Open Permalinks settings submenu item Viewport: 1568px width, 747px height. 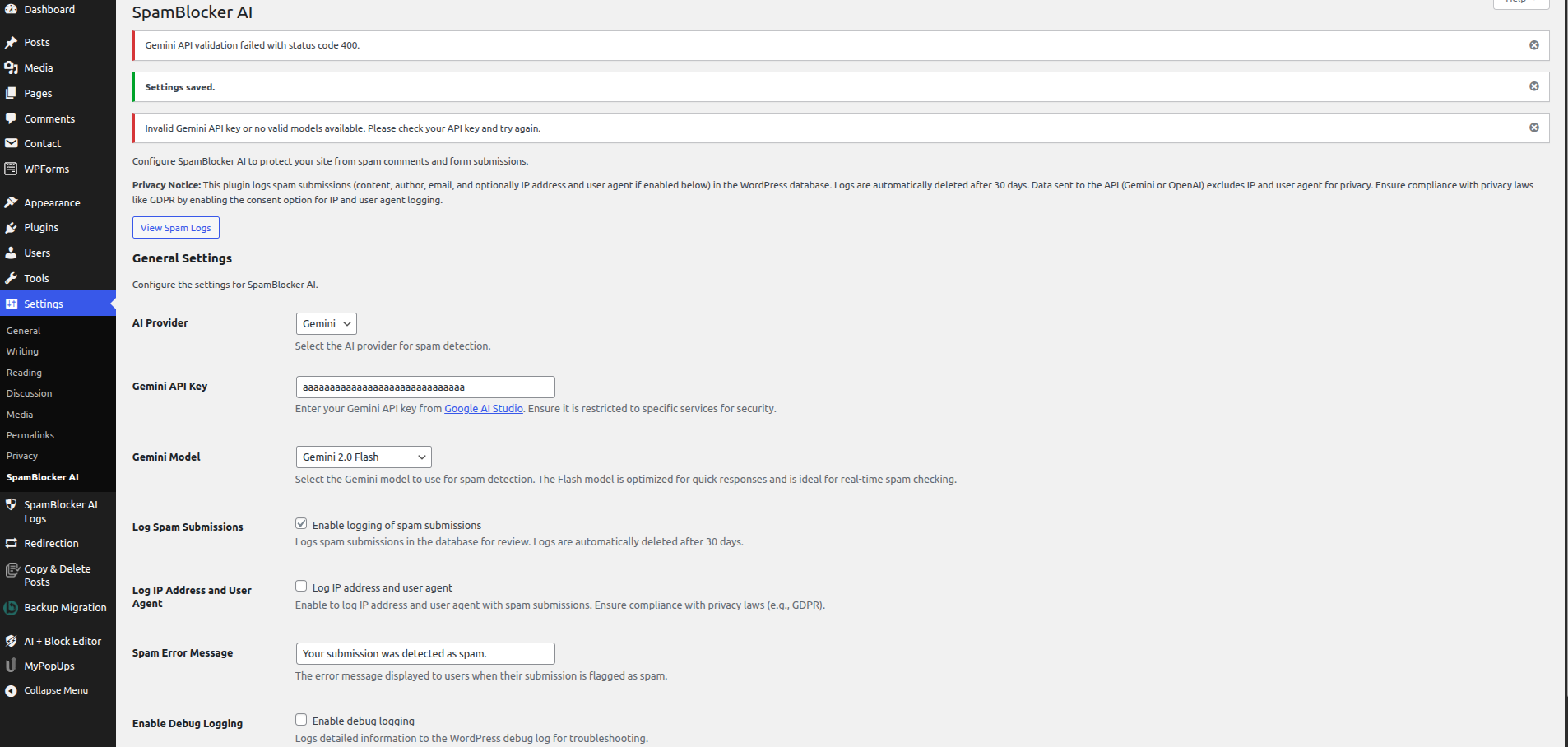30,435
